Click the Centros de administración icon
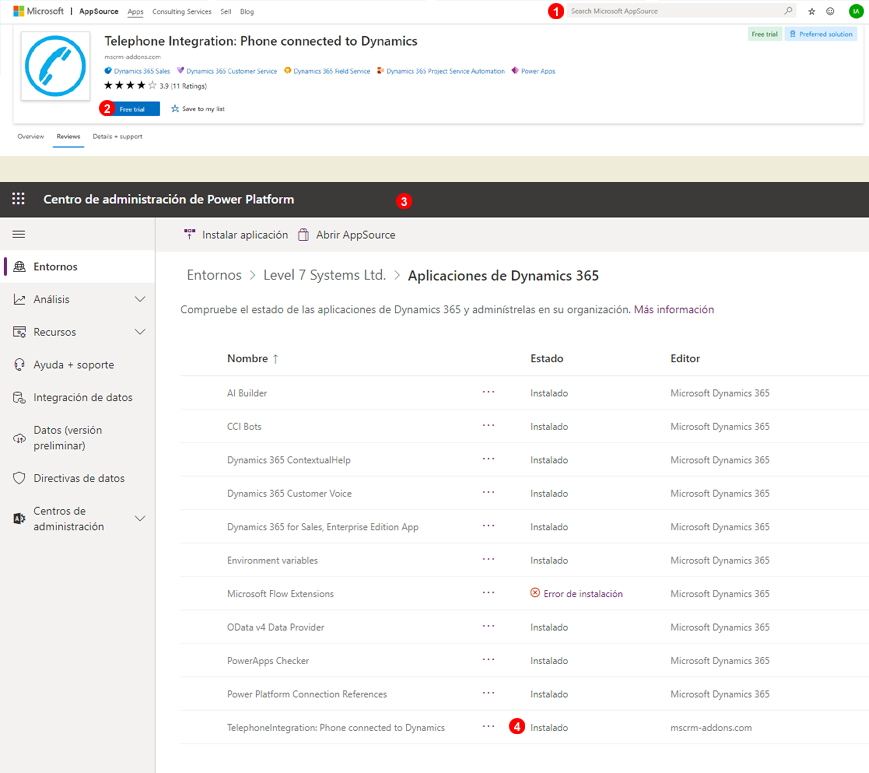 [x=19, y=519]
